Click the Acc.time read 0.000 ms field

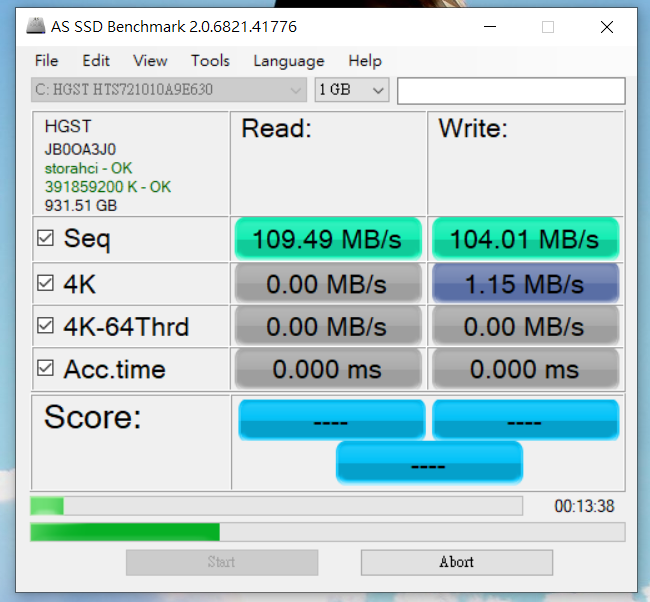328,369
